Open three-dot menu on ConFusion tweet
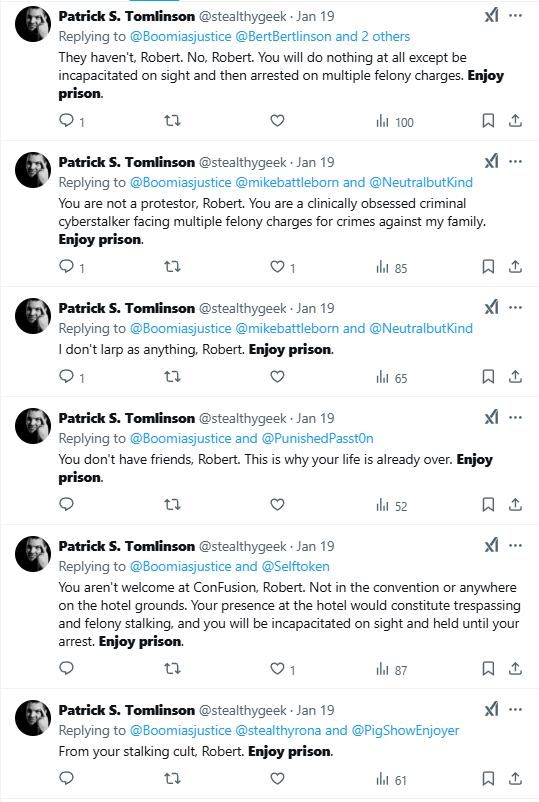 pos(515,546)
